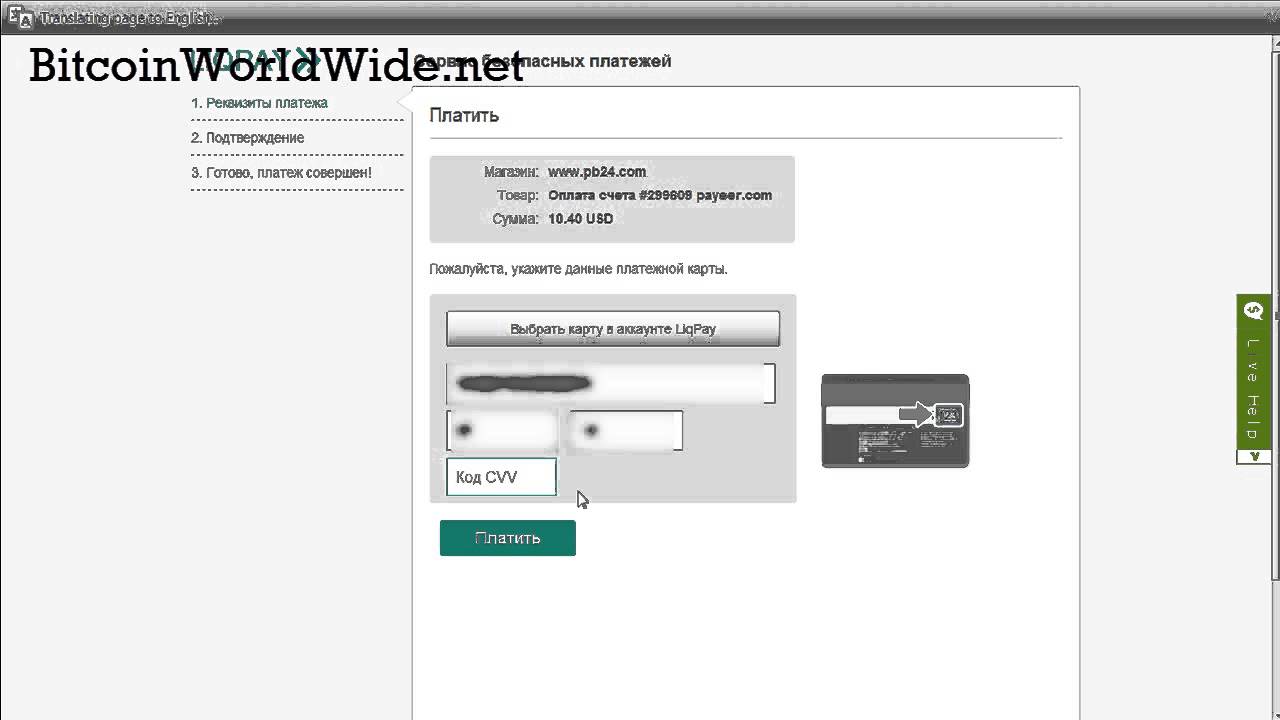Click the text Оплата счета #299609 payeer.com

click(x=660, y=195)
